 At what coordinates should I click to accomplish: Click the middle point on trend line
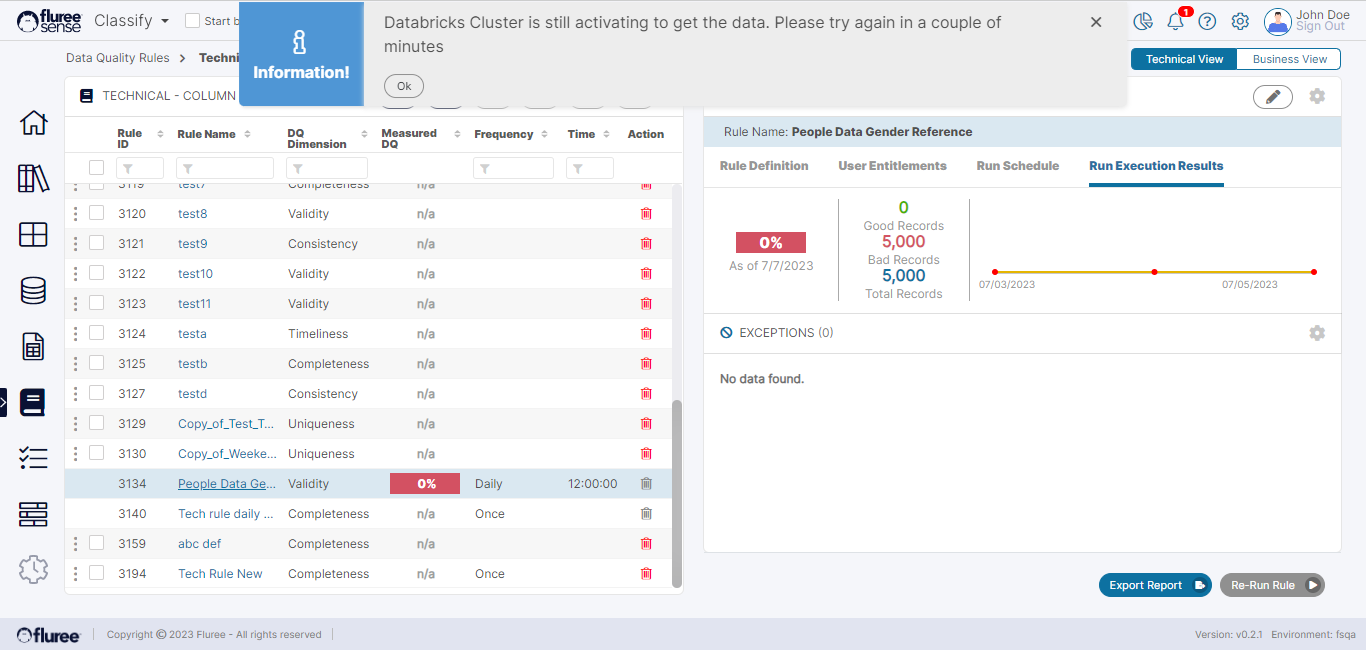[x=1155, y=272]
